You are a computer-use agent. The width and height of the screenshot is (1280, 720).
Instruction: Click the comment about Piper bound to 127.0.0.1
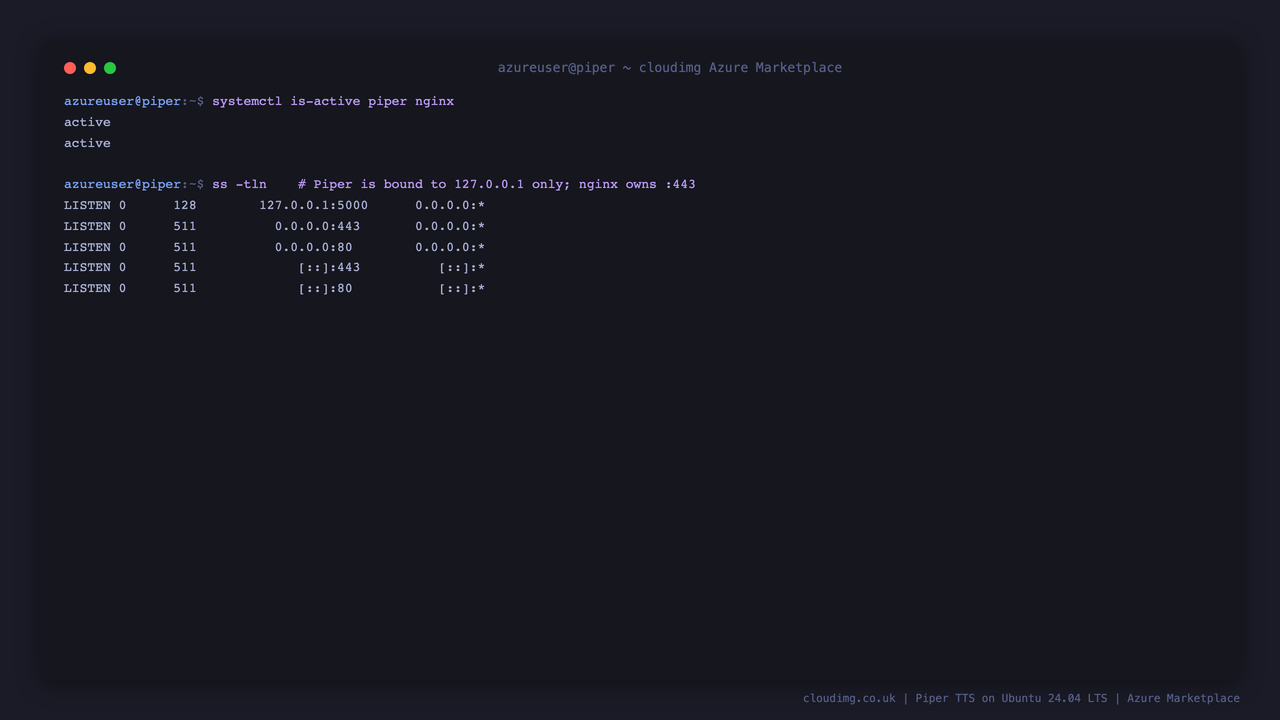496,184
